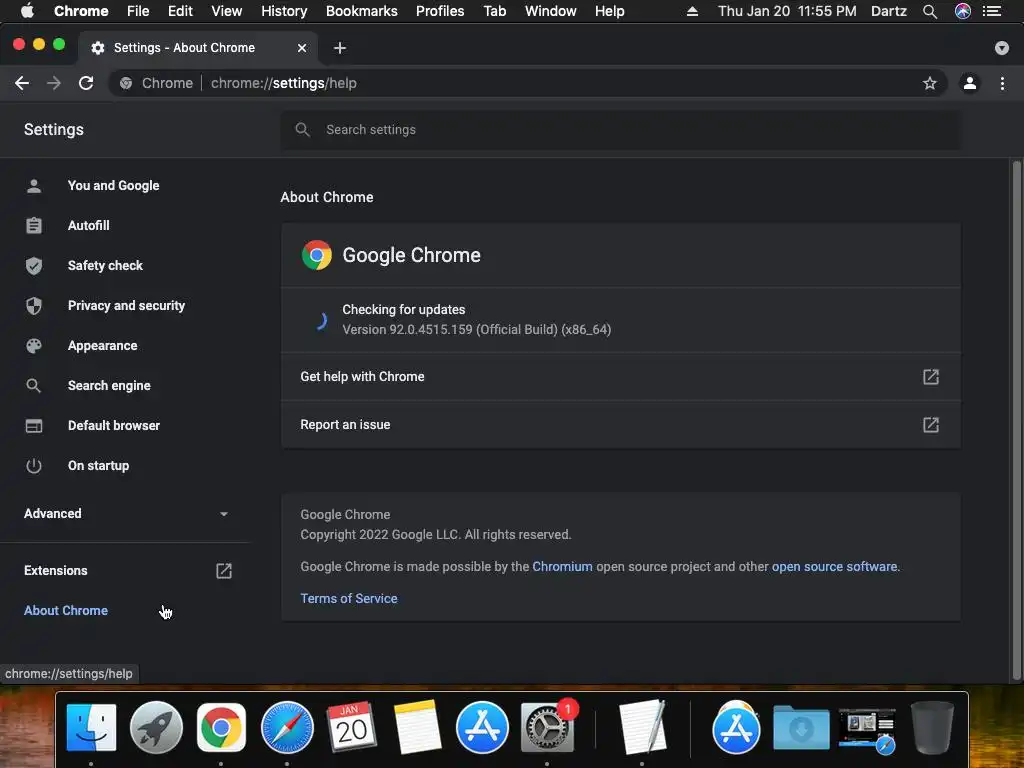Open the Bookmarks menu
1024x768 pixels.
362,11
